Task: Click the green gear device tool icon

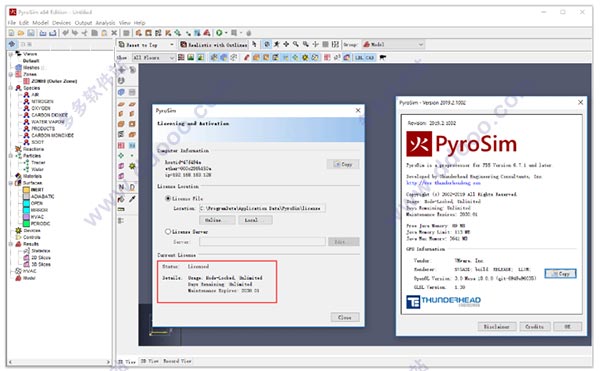Action: pos(132,166)
